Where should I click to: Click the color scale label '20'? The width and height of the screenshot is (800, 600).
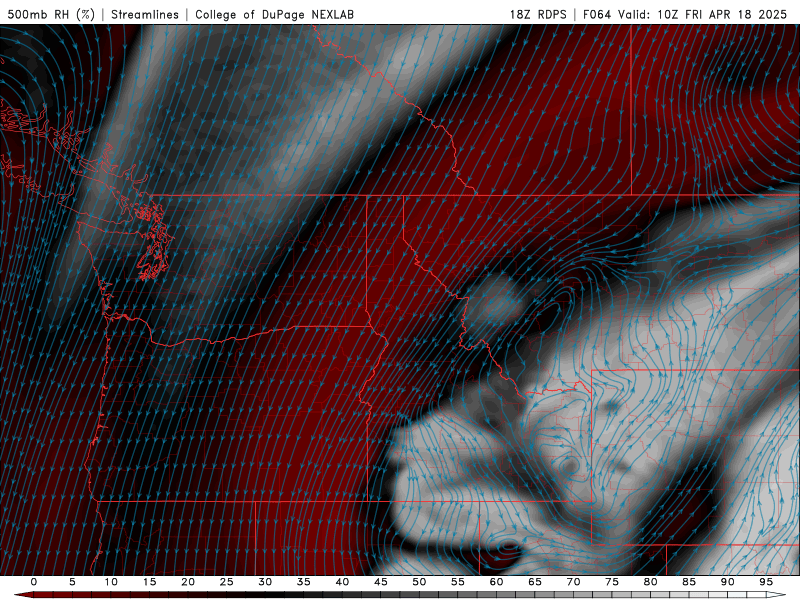coord(188,582)
